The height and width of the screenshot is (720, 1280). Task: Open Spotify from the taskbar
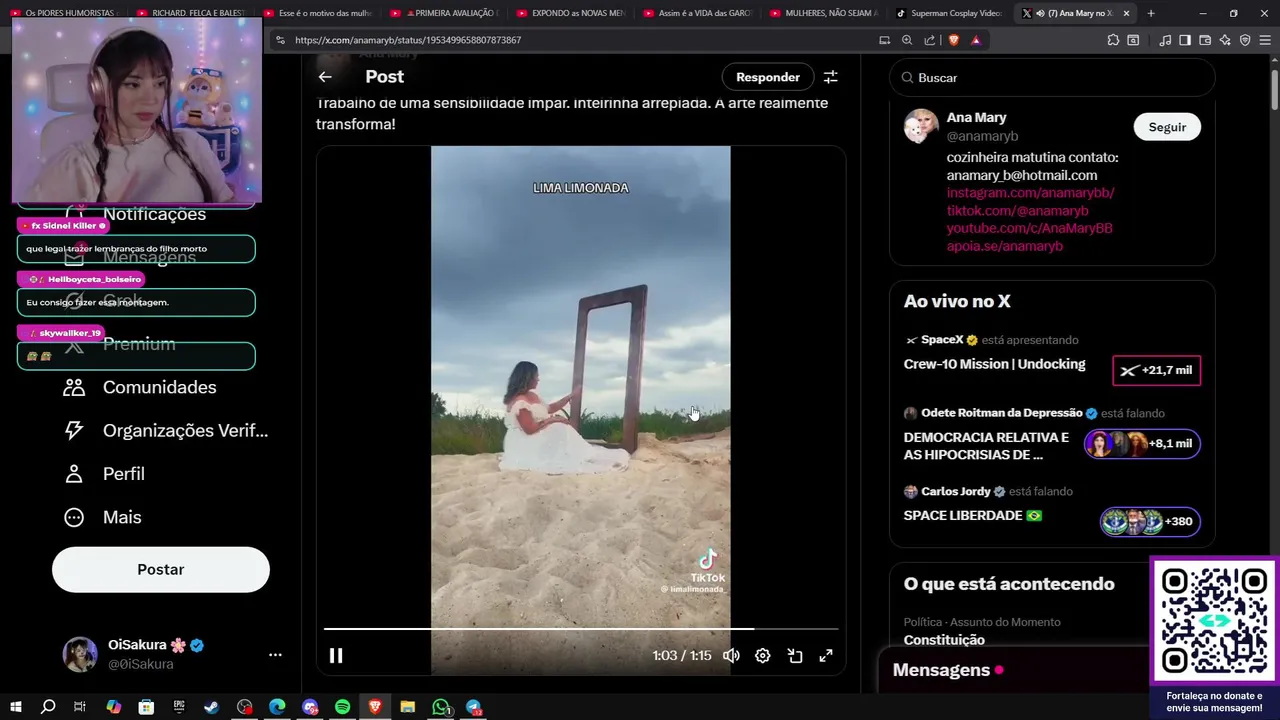342,707
